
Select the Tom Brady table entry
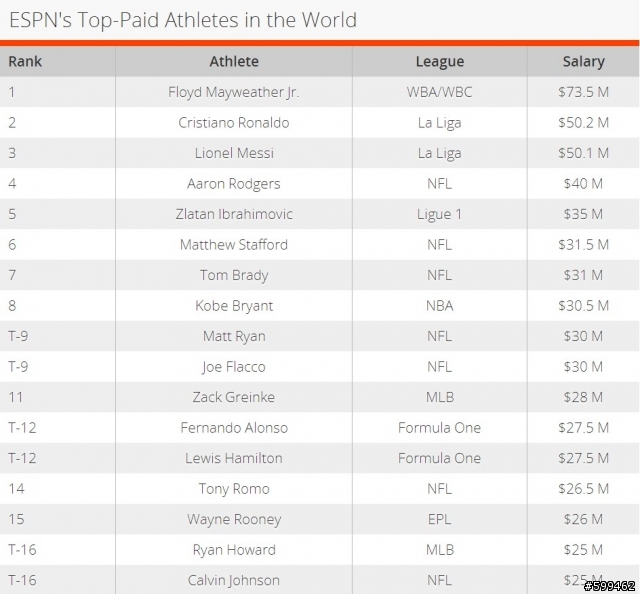234,275
